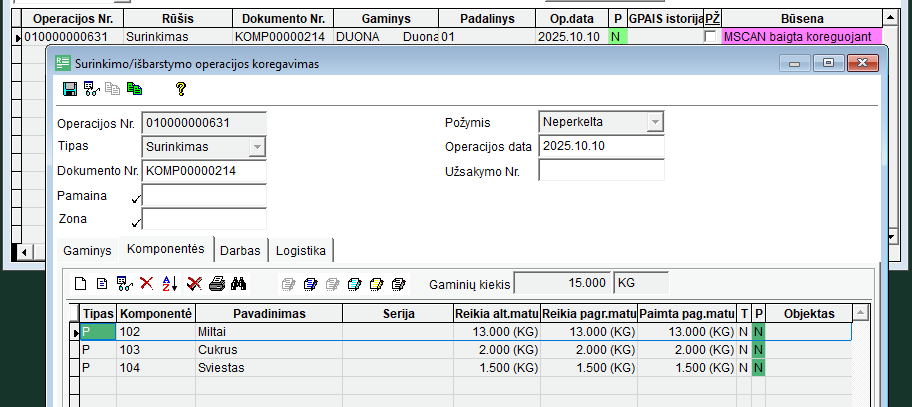Open the Tipas dropdown showing Surinkimas
912x407 pixels.
click(x=257, y=146)
